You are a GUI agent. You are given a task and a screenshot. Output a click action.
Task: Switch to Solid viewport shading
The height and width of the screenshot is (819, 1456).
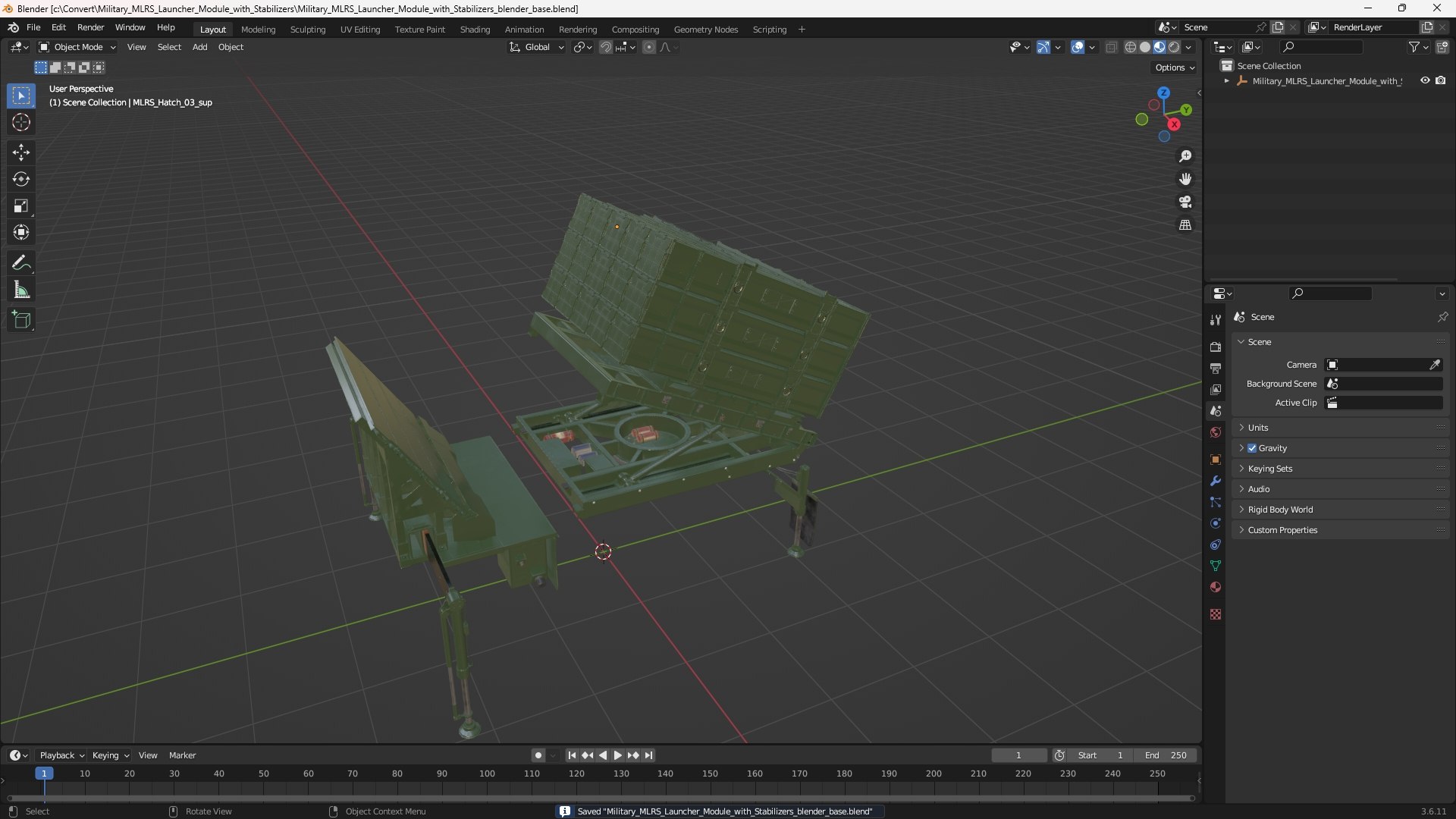pos(1145,47)
